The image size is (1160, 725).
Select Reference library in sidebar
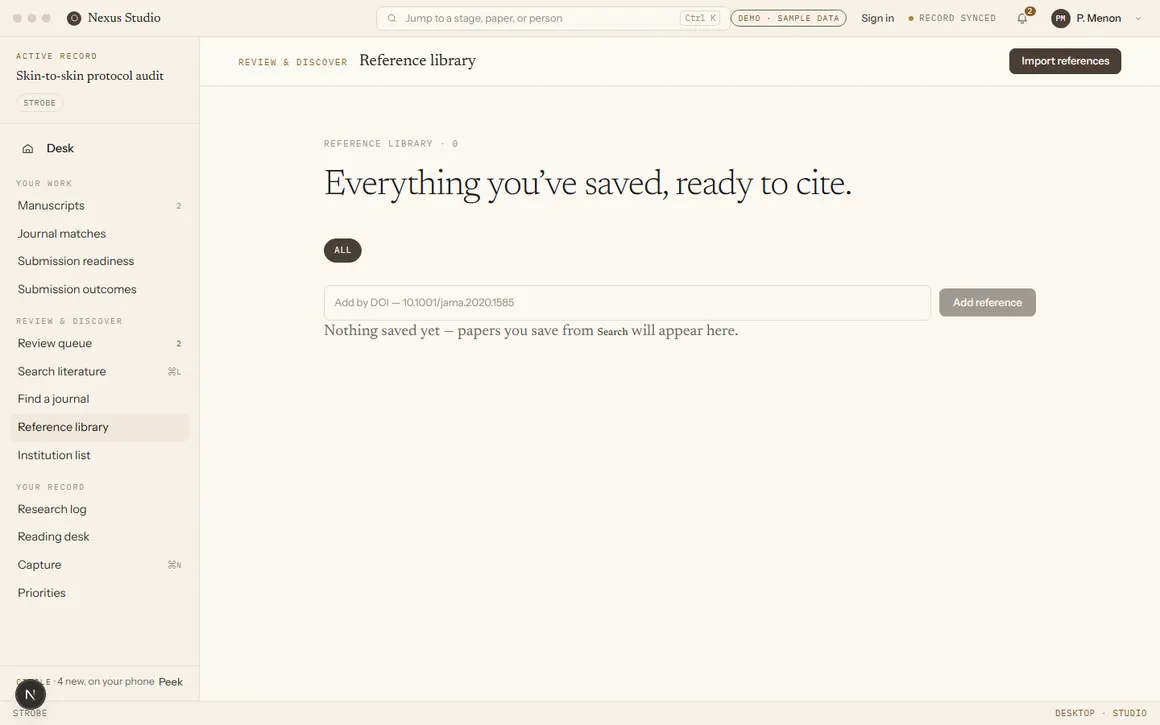100,427
